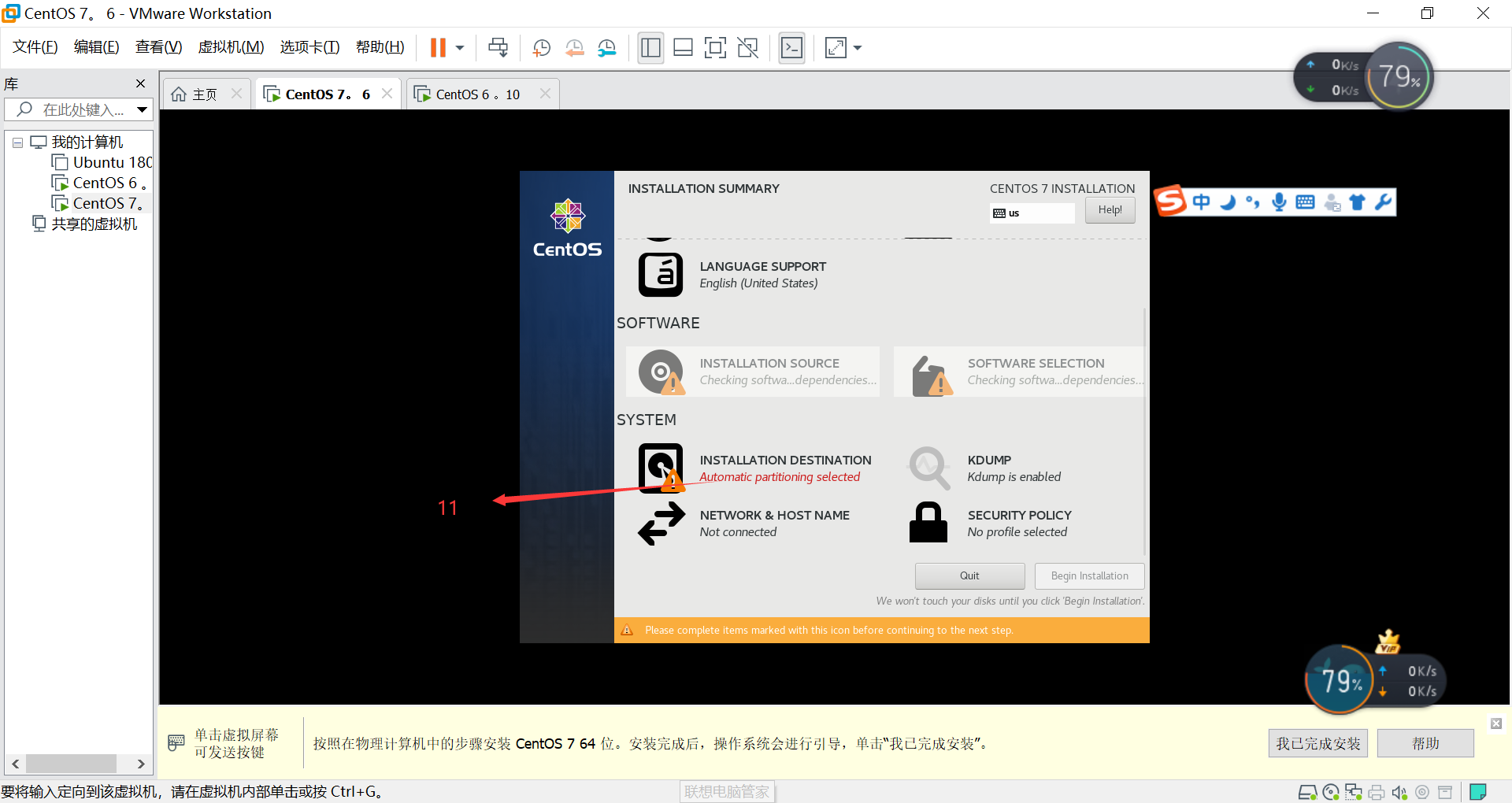Click the Begin Installation button

click(1089, 576)
